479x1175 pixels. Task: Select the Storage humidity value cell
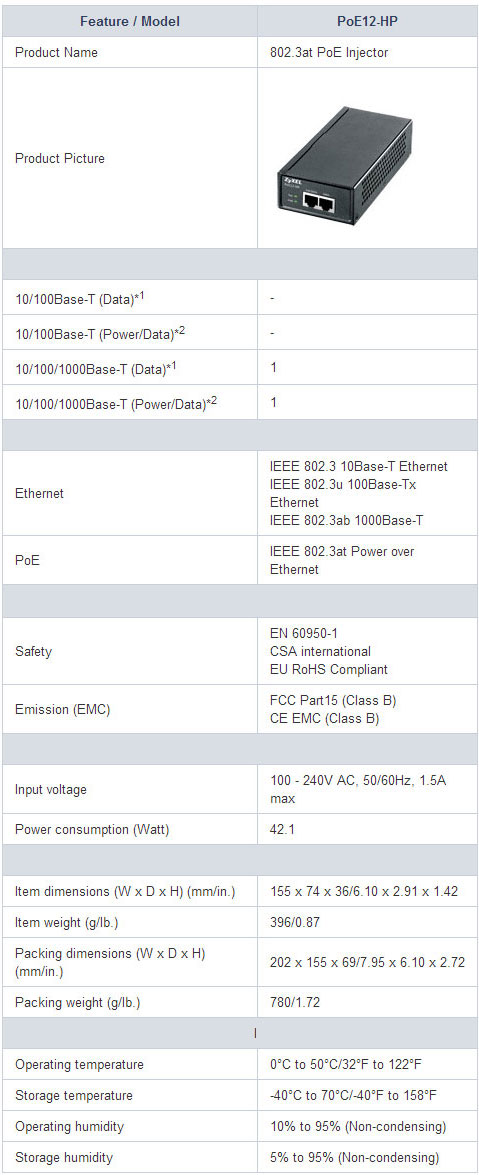367,1157
